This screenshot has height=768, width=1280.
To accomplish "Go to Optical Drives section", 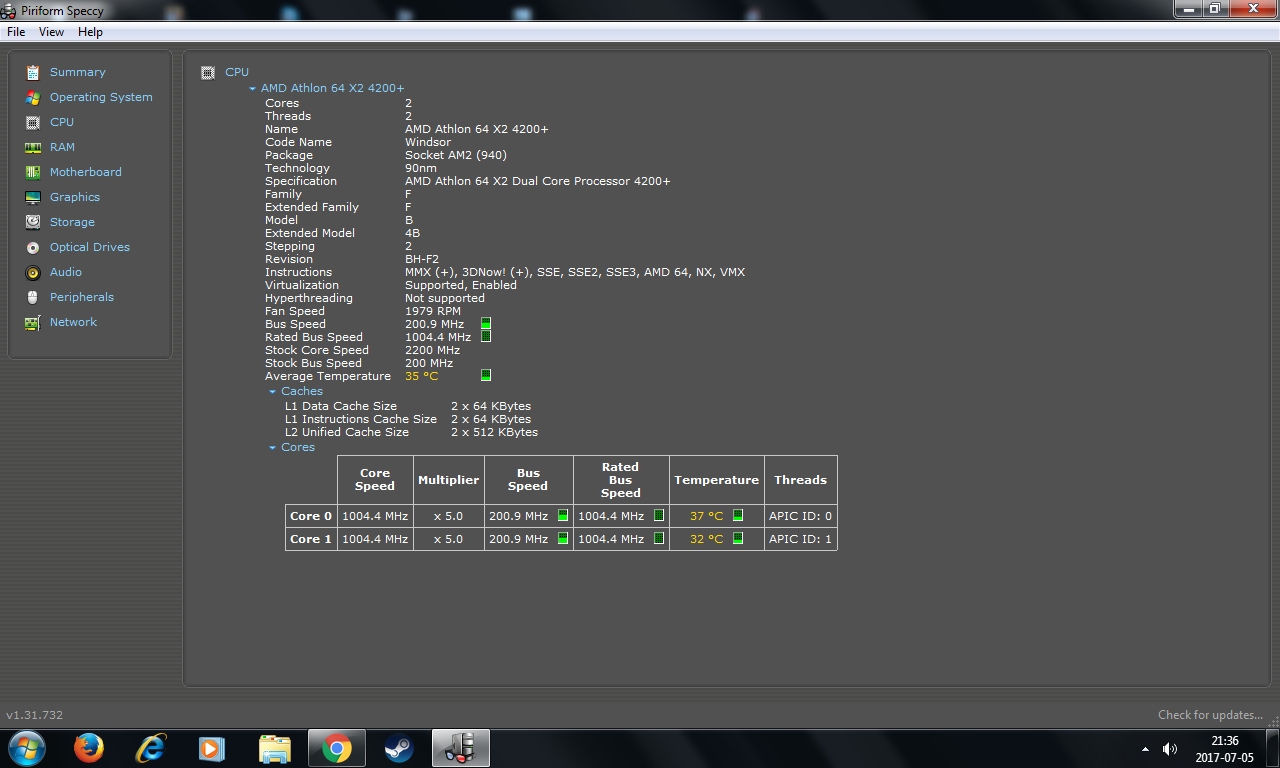I will click(x=89, y=247).
